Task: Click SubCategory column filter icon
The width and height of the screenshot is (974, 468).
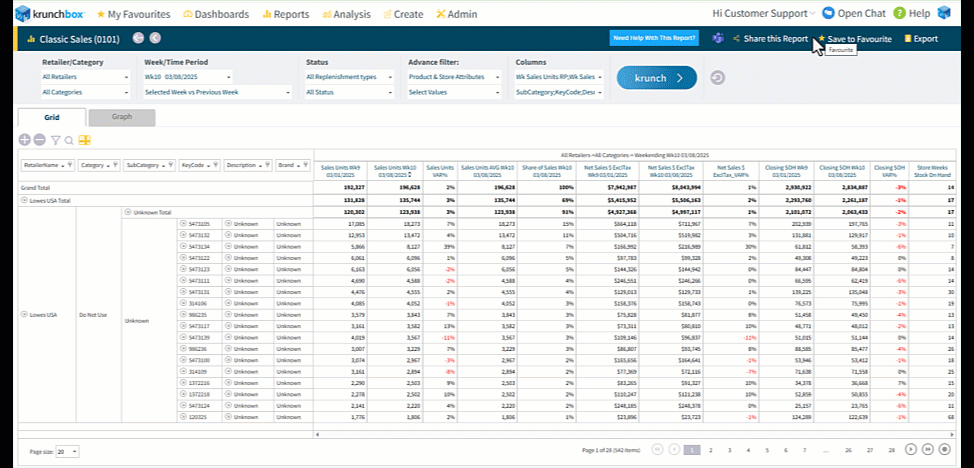Action: coord(171,165)
